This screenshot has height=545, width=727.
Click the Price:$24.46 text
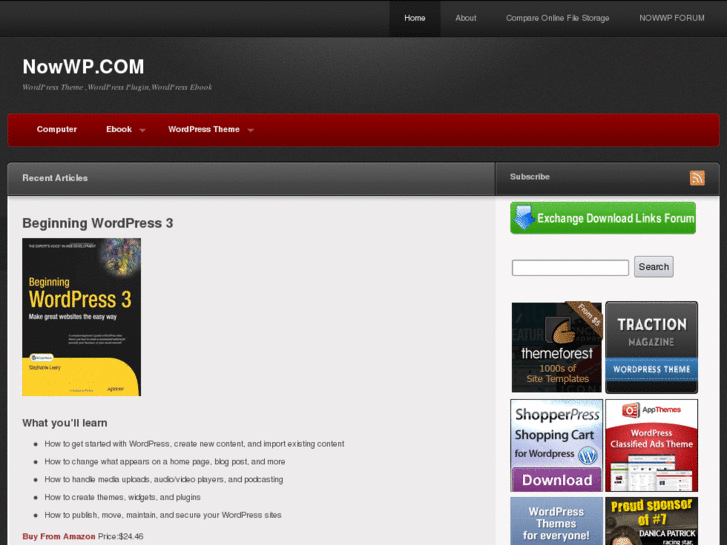pyautogui.click(x=121, y=536)
